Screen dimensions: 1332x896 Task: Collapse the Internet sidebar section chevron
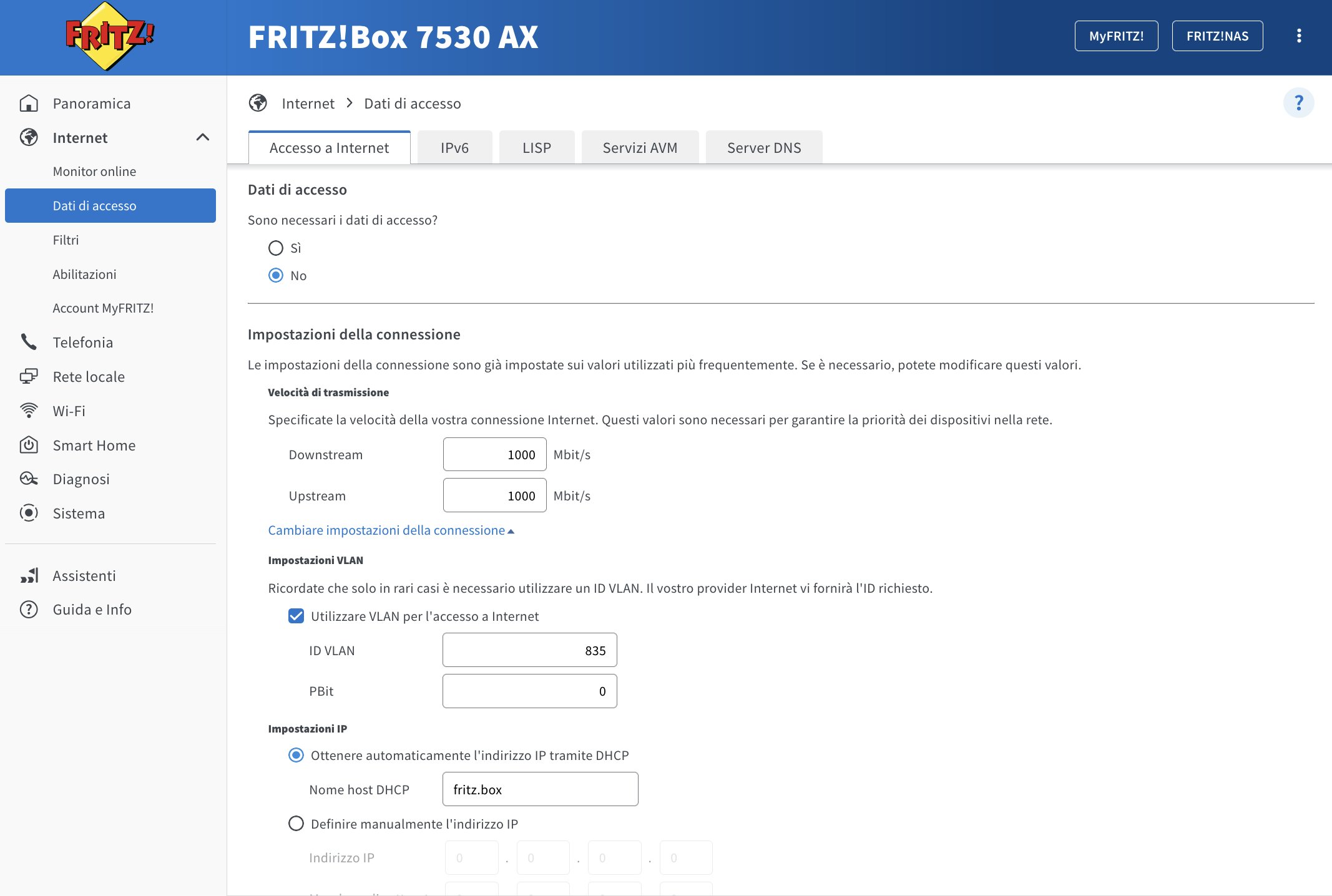(202, 137)
